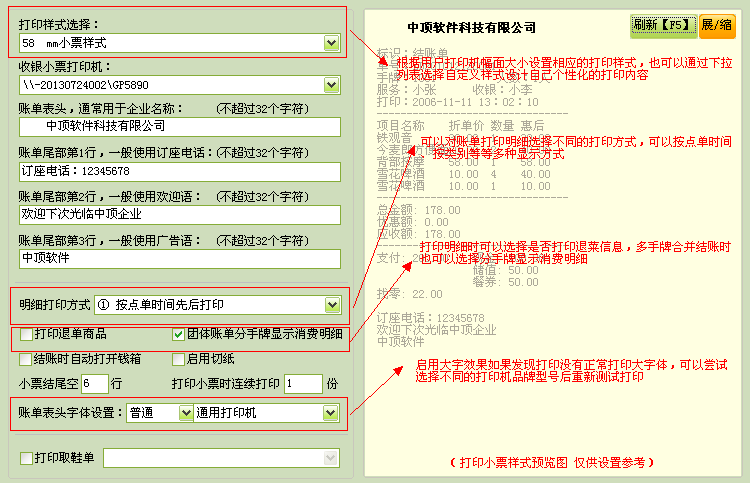Click the 连续打印 copies number field
Image resolution: width=750 pixels, height=483 pixels.
[302, 384]
